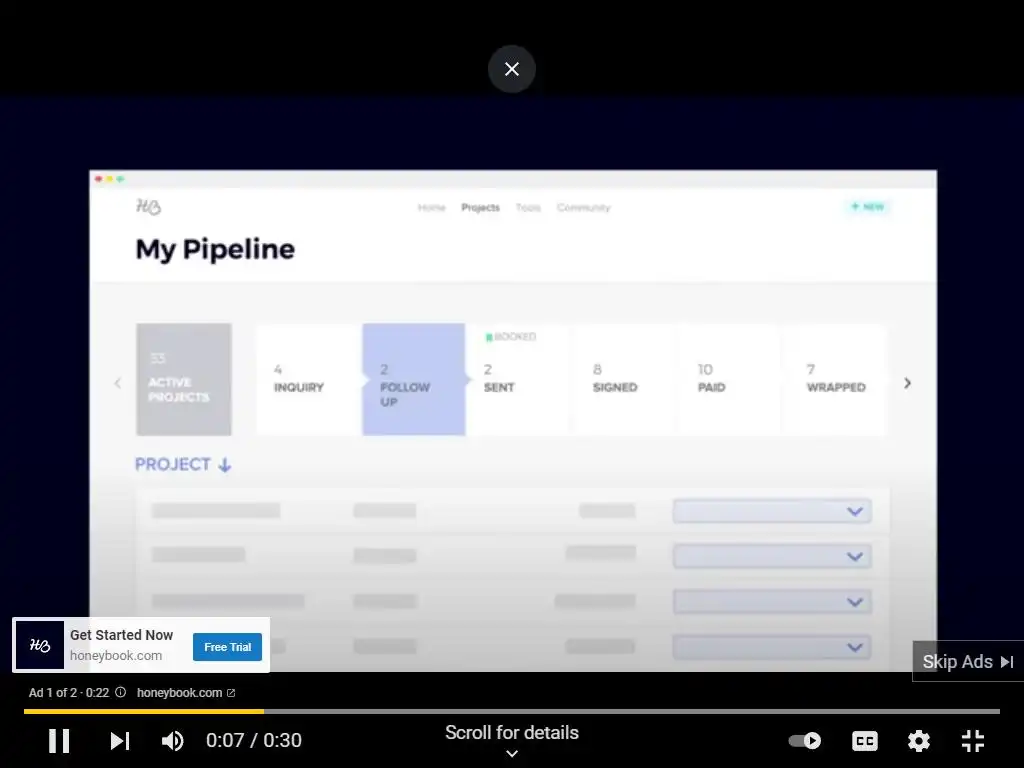Screen dimensions: 1024x768
Task: Open the third project row dropdown
Action: click(772, 601)
